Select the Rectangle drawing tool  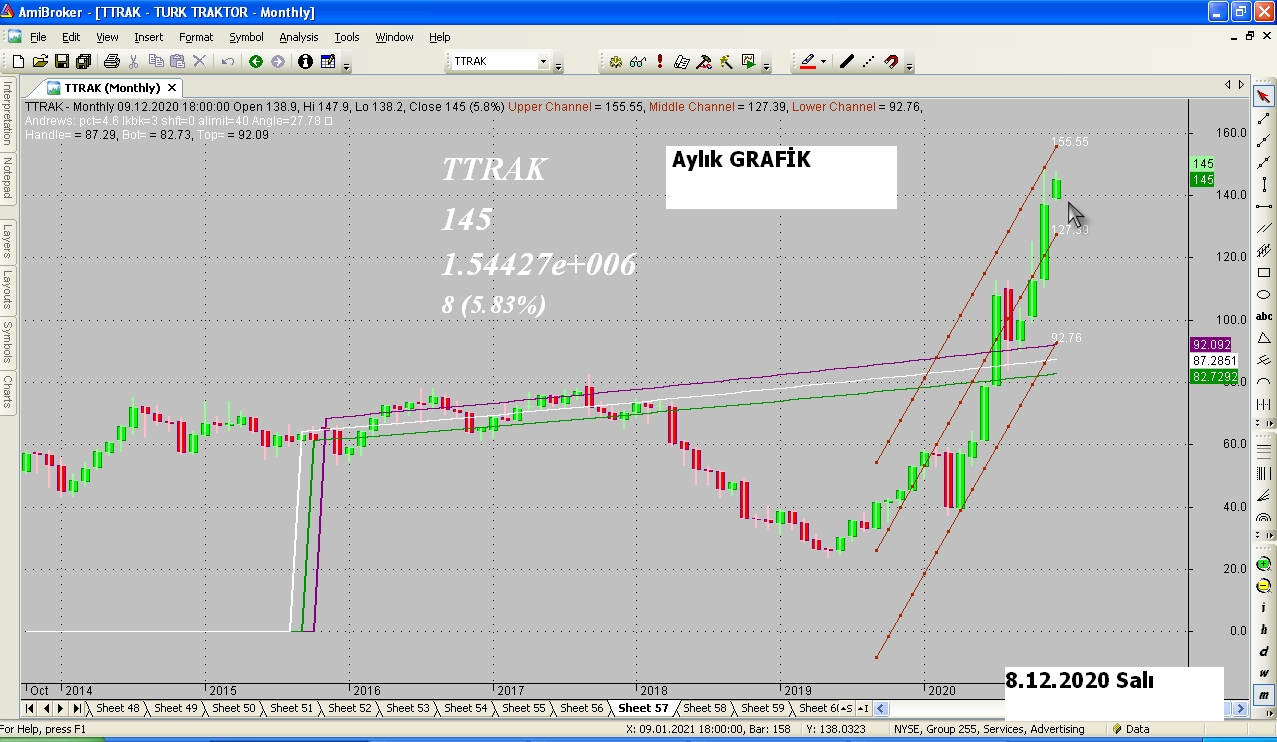pyautogui.click(x=1264, y=272)
